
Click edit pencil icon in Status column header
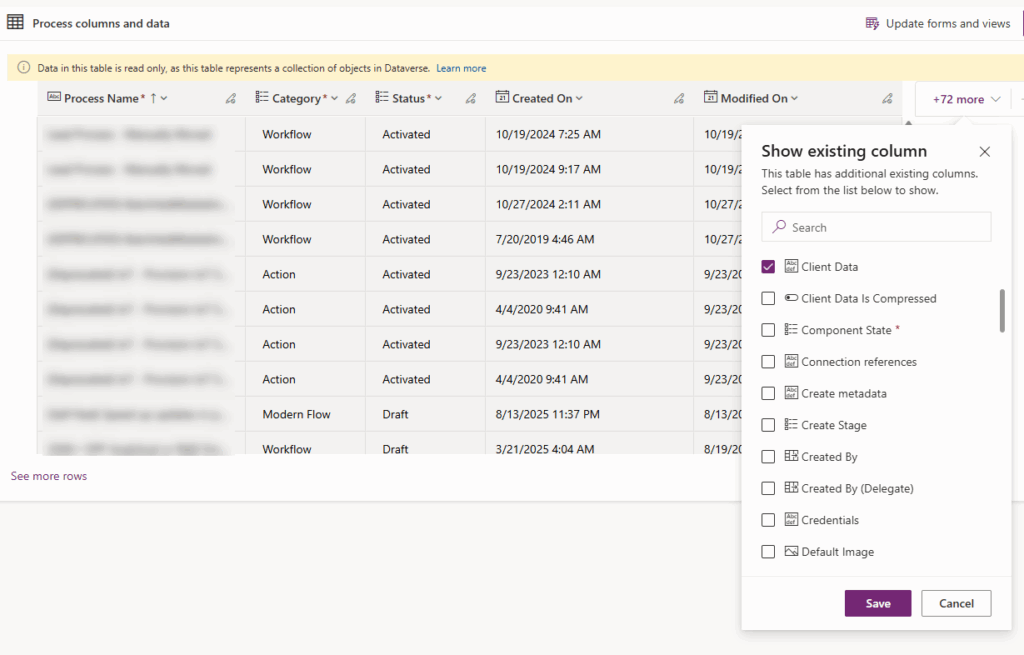coord(471,99)
